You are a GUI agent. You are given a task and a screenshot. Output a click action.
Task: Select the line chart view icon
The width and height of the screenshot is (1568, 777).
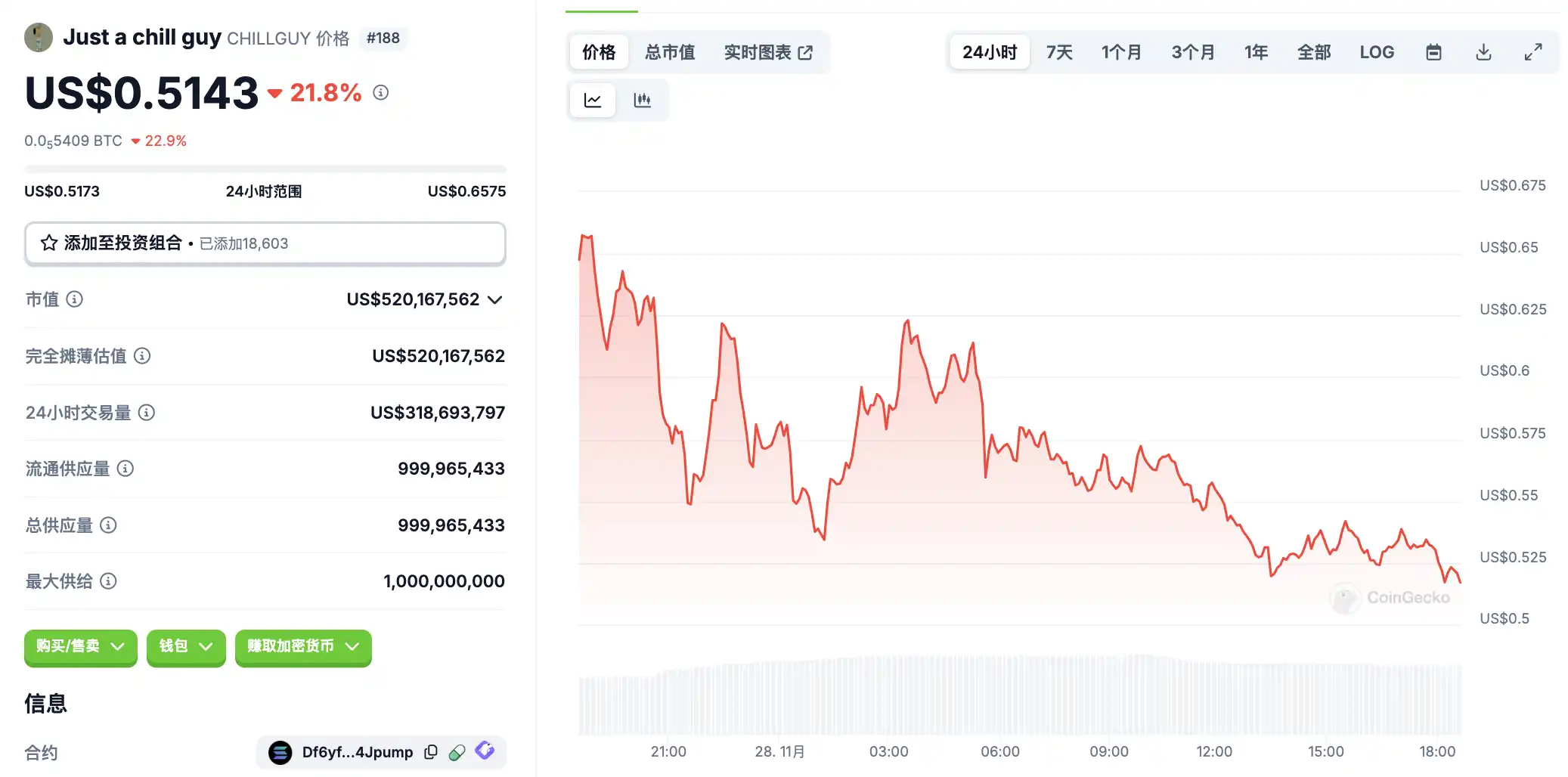click(x=593, y=100)
